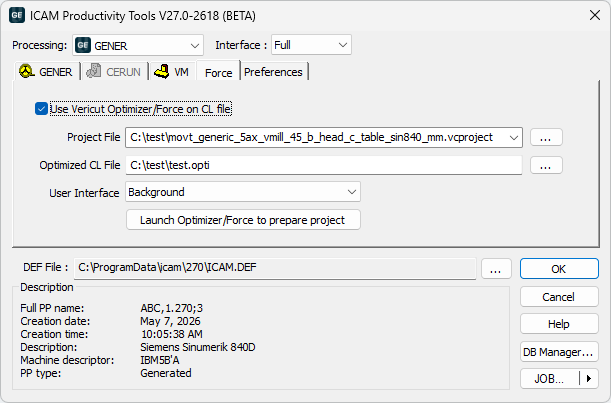Expand the User Interface Background dropdown
Image resolution: width=611 pixels, height=403 pixels.
click(243, 192)
